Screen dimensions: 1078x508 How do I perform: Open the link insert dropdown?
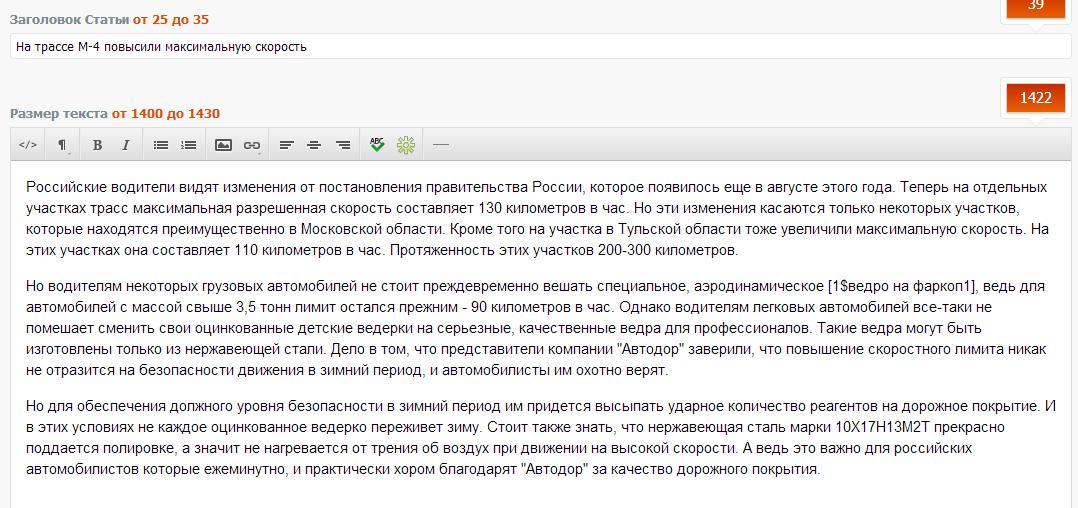(252, 145)
